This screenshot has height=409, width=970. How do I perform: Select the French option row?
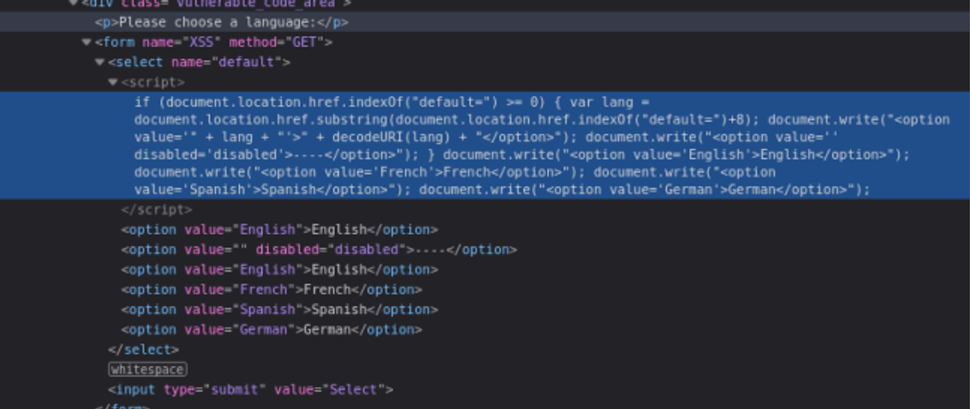pos(485,289)
